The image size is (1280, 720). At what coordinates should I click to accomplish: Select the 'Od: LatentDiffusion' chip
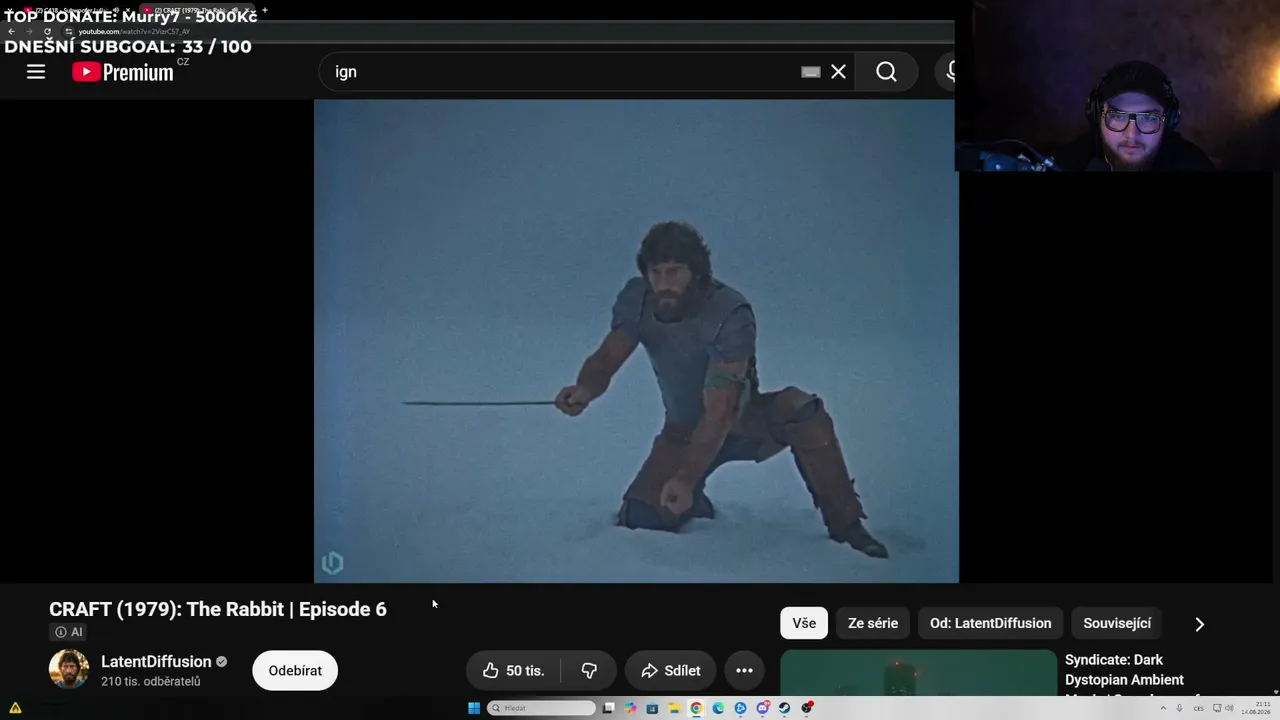click(x=990, y=623)
